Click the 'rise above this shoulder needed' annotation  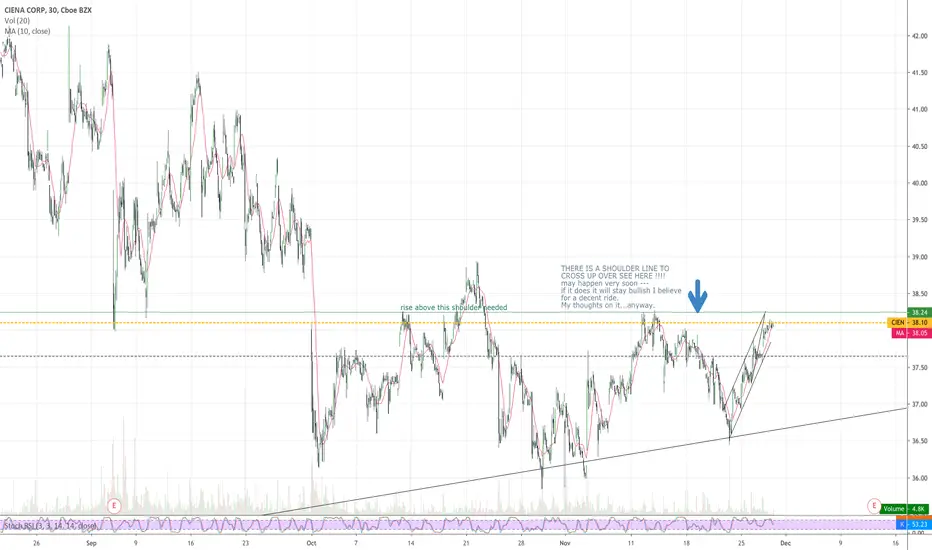[x=454, y=307]
